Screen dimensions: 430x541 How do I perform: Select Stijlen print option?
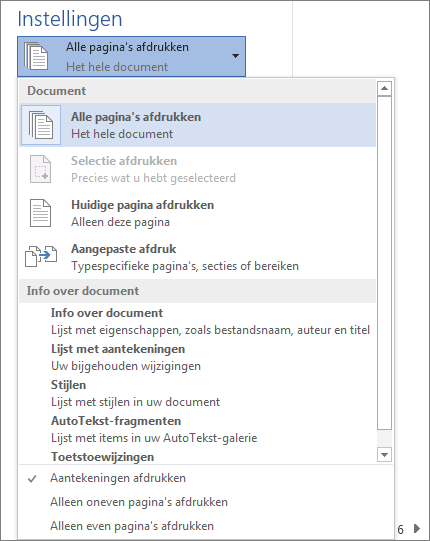[197, 393]
